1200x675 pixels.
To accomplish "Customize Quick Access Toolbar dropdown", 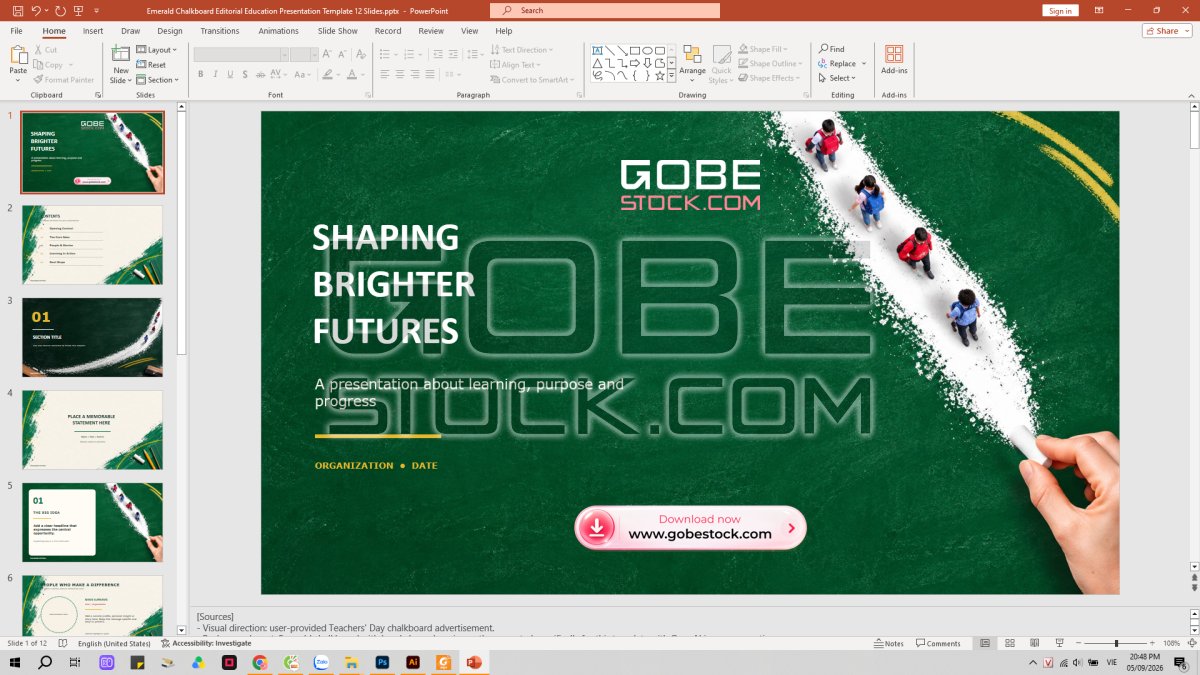I will (97, 10).
